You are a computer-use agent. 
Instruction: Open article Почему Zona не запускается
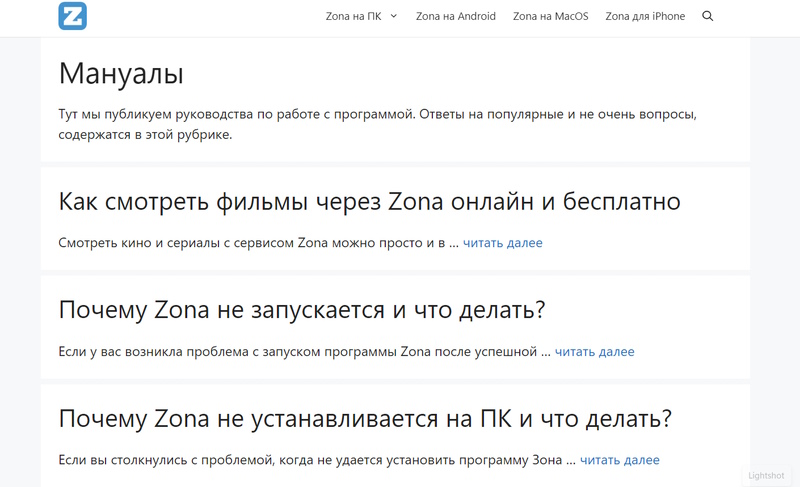[302, 310]
